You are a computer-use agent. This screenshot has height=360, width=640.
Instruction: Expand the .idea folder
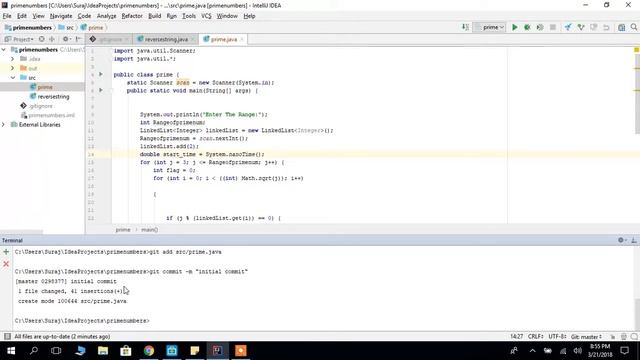(13, 59)
